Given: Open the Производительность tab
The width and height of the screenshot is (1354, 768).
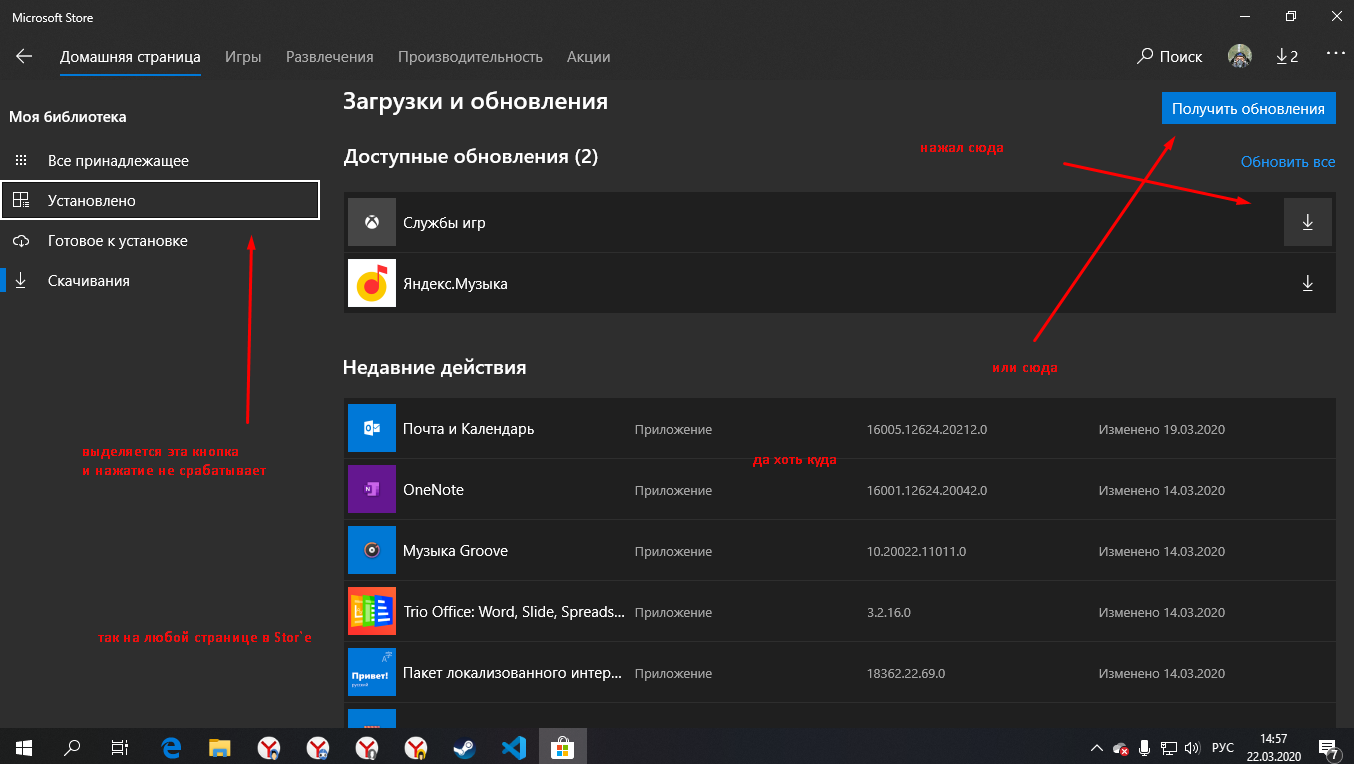Looking at the screenshot, I should (470, 57).
